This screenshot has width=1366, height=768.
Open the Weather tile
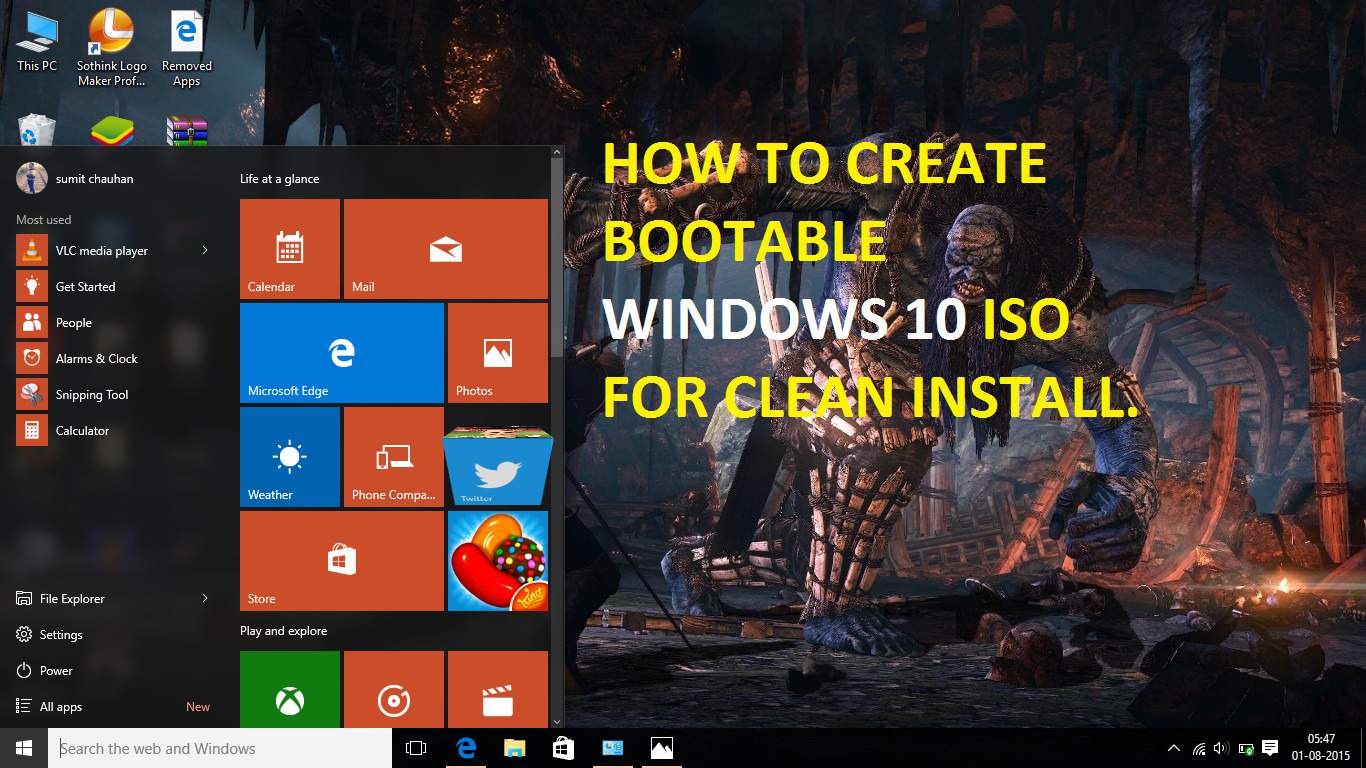[x=290, y=457]
